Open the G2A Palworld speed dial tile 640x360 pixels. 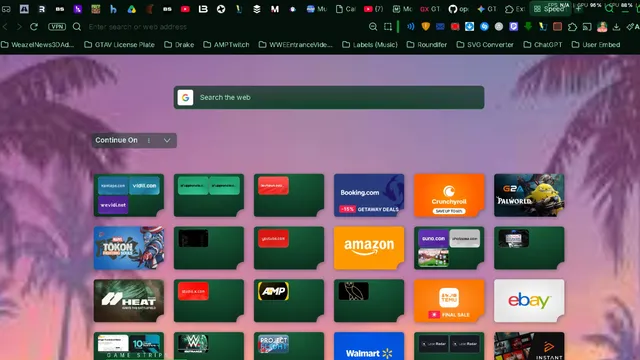(529, 195)
